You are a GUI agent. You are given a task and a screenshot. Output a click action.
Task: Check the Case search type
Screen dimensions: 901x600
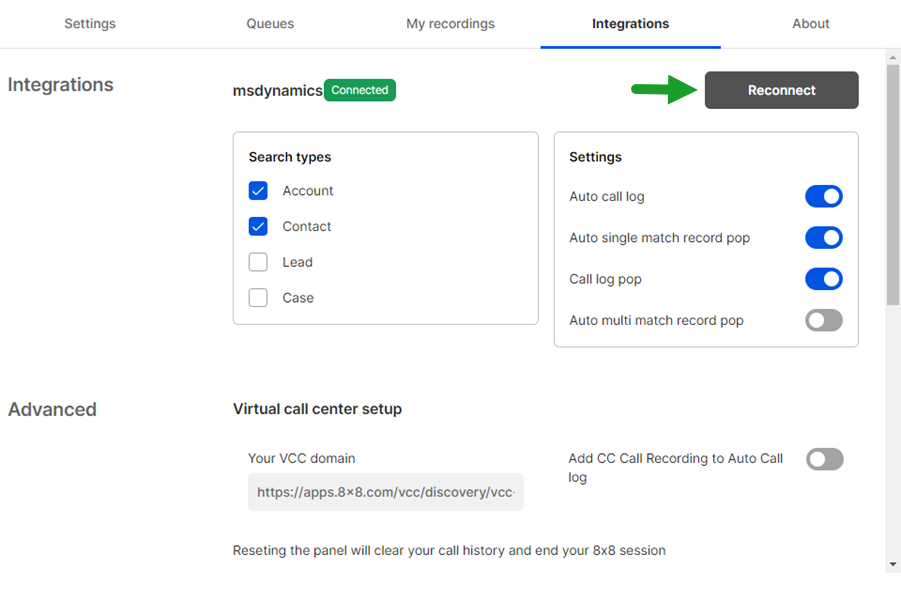coord(258,298)
